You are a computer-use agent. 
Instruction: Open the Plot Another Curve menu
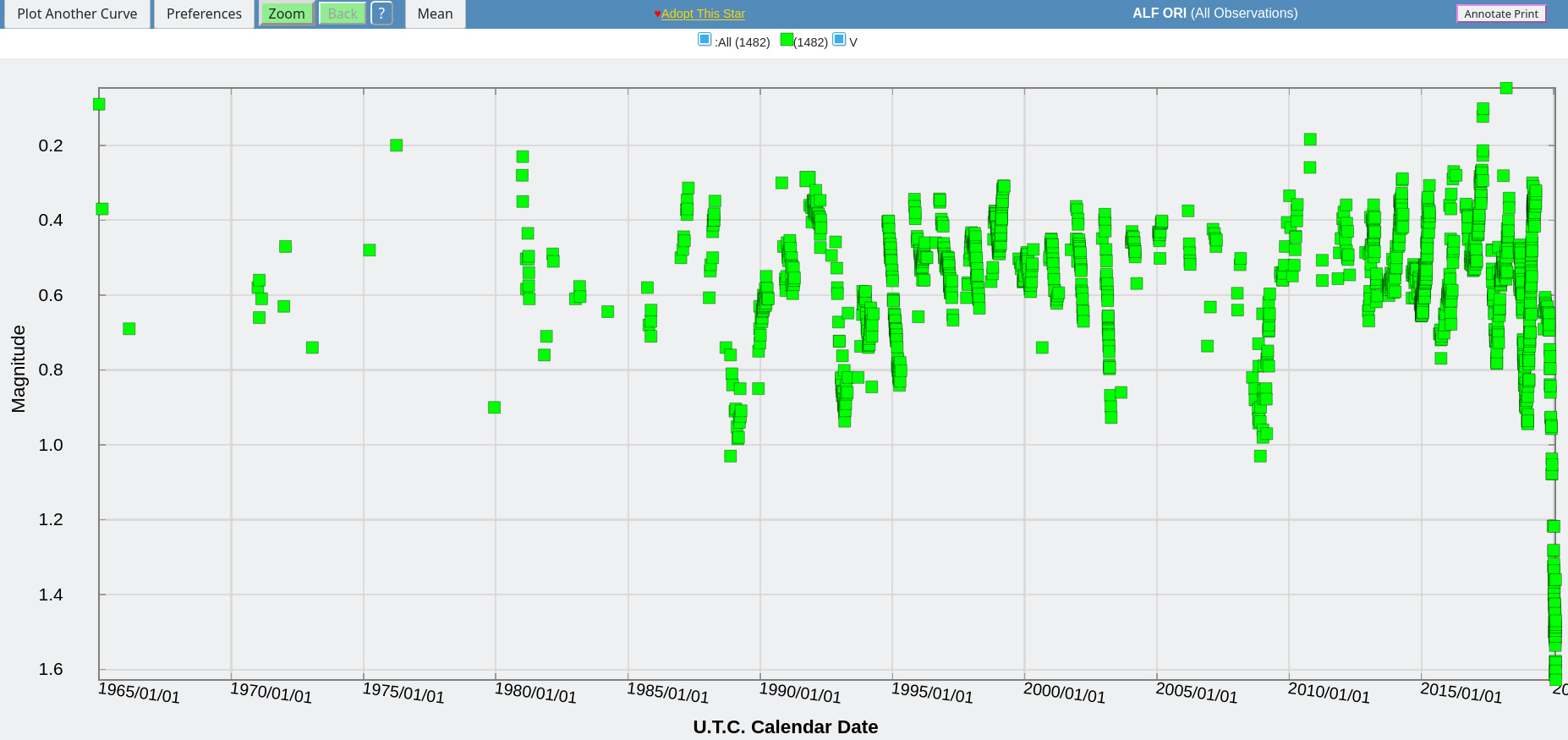77,14
